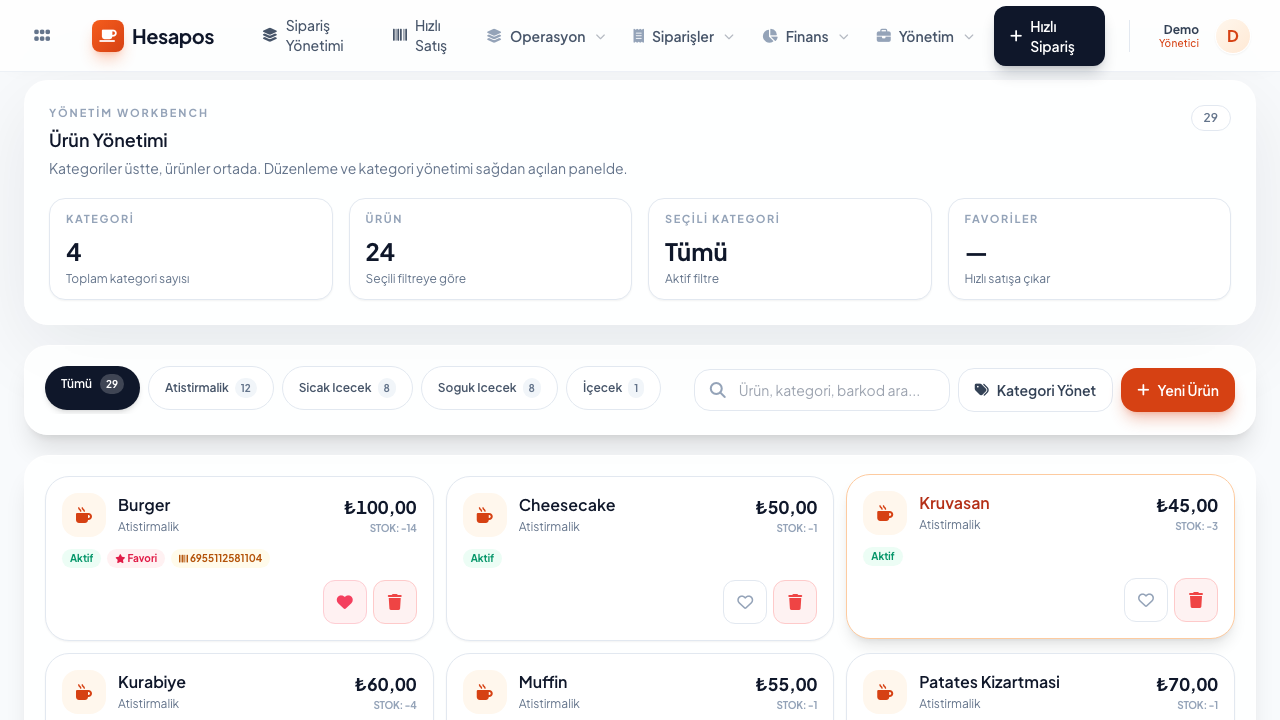Open Kategori Yönet panel
The image size is (1280, 720).
(x=1035, y=390)
